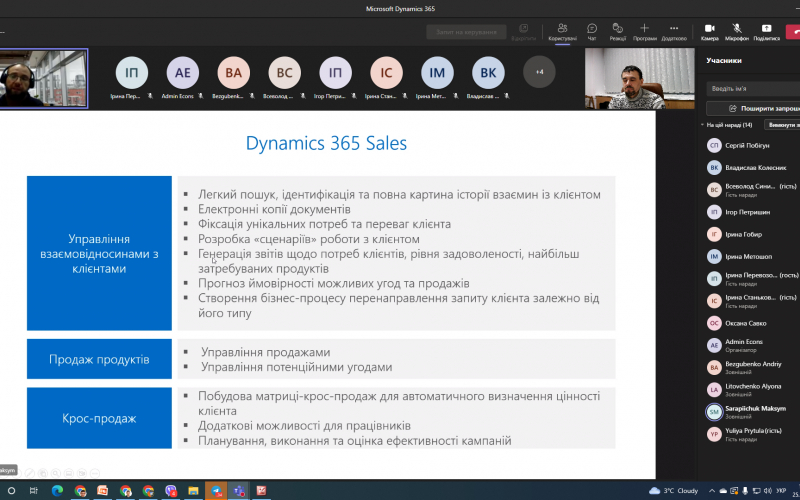The image size is (800, 500).
Task: Click the red hang-up leave button
Action: [793, 31]
